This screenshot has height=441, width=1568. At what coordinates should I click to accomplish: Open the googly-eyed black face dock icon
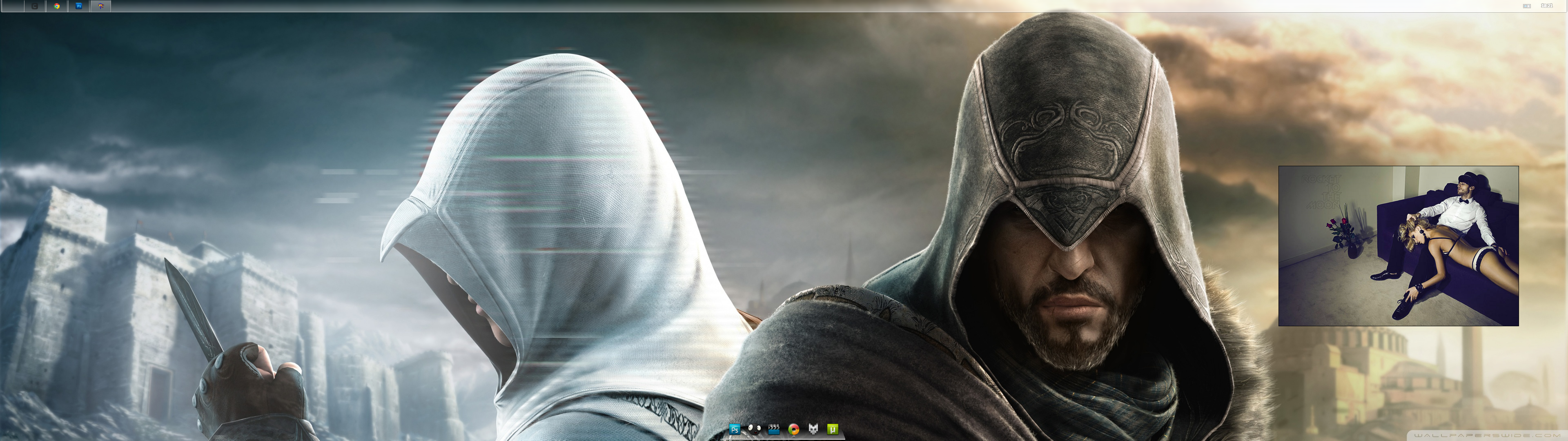754,429
